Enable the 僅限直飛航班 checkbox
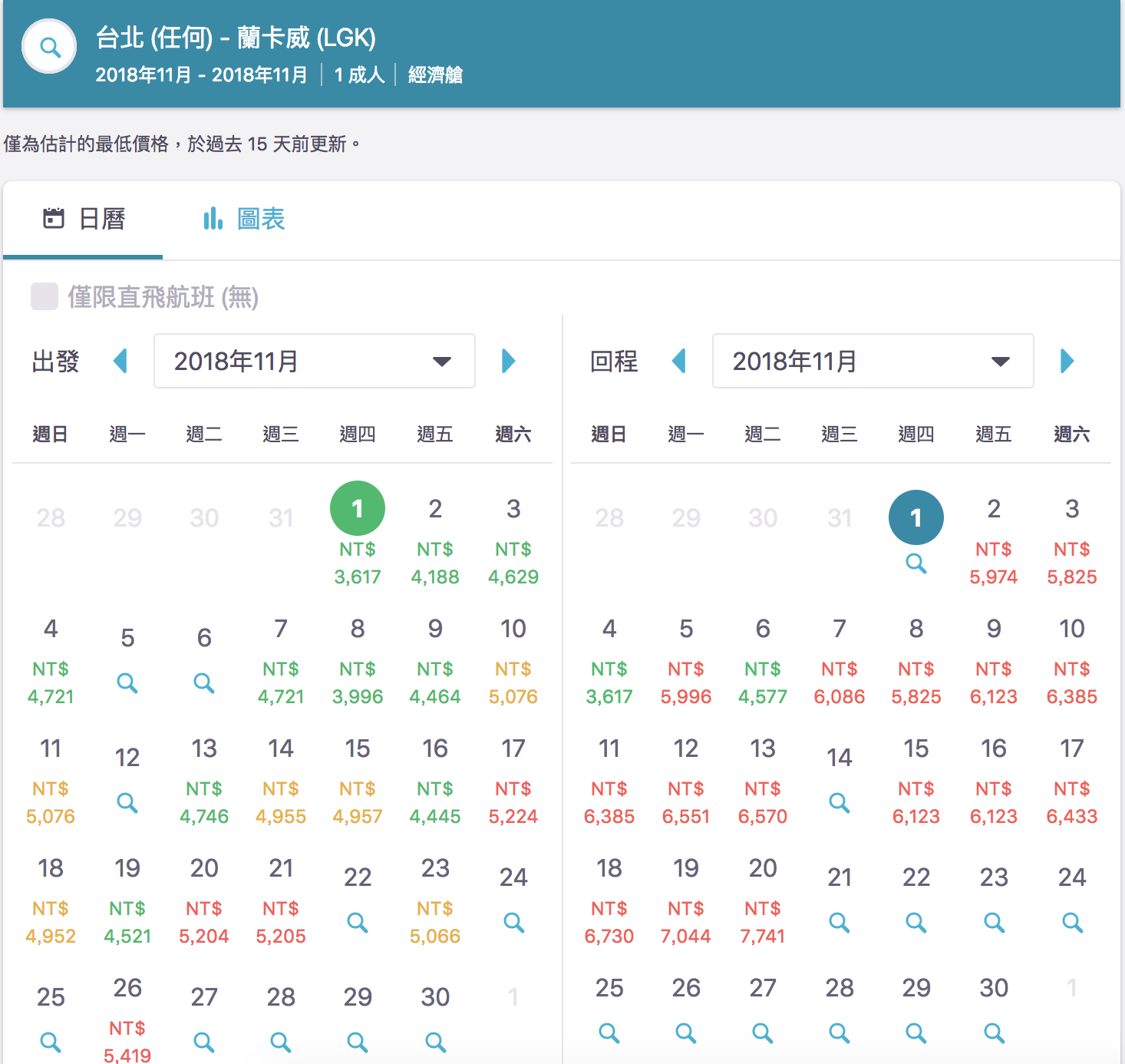Screen dimensions: 1125x1064 tap(45, 296)
